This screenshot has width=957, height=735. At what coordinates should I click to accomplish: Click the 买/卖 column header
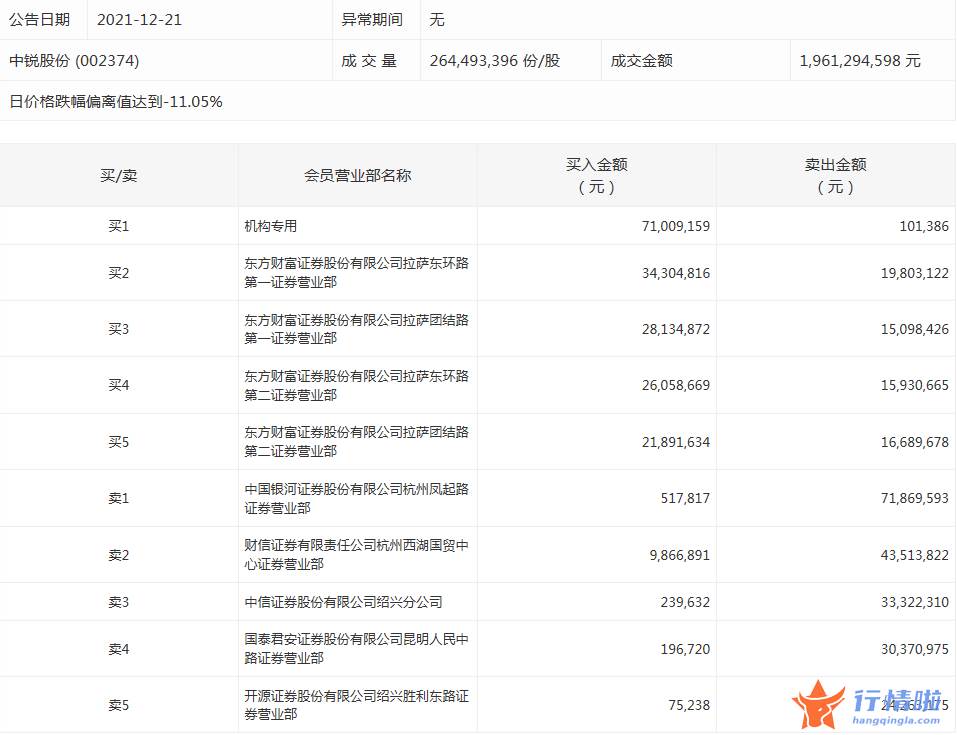coord(118,176)
